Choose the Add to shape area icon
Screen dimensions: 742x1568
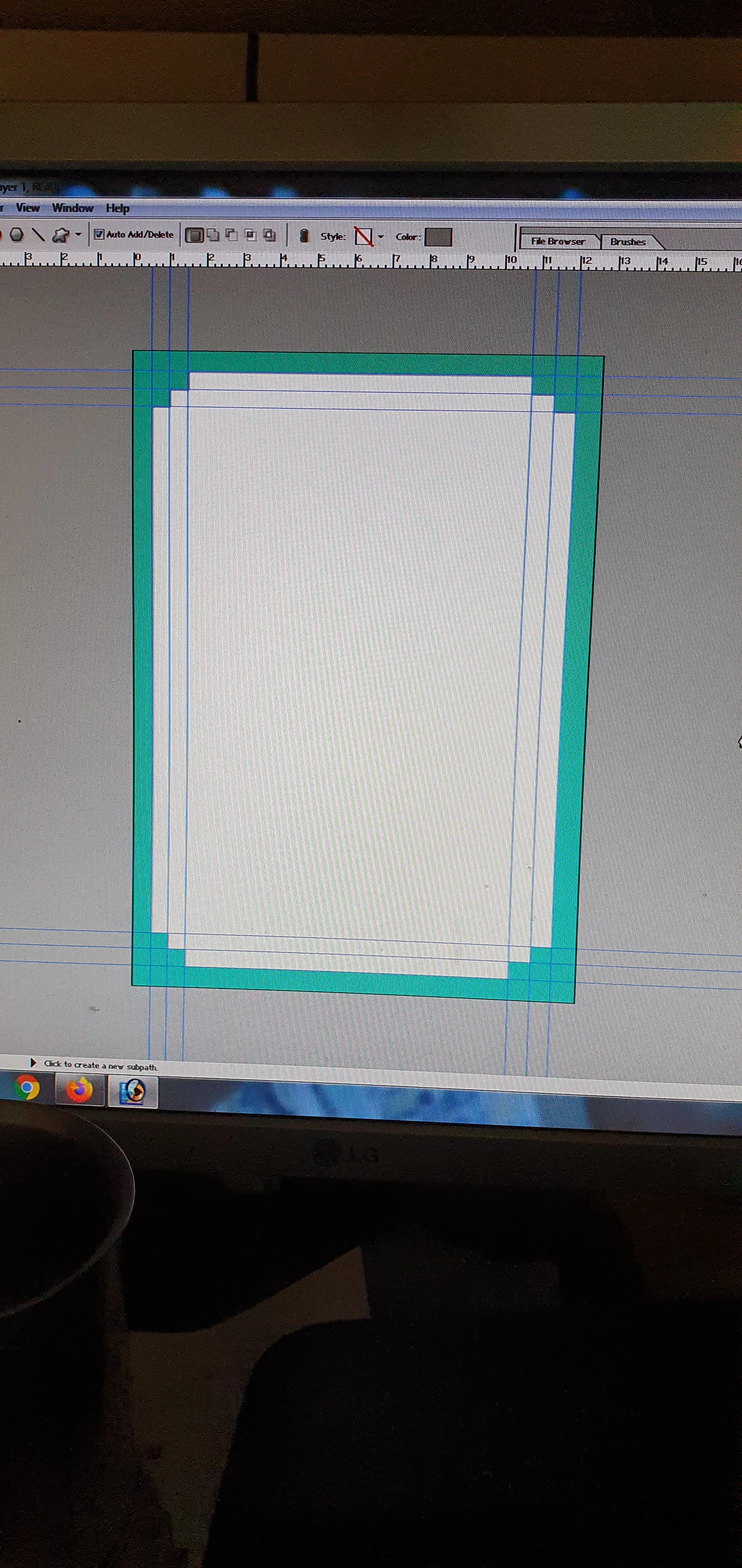(x=213, y=235)
